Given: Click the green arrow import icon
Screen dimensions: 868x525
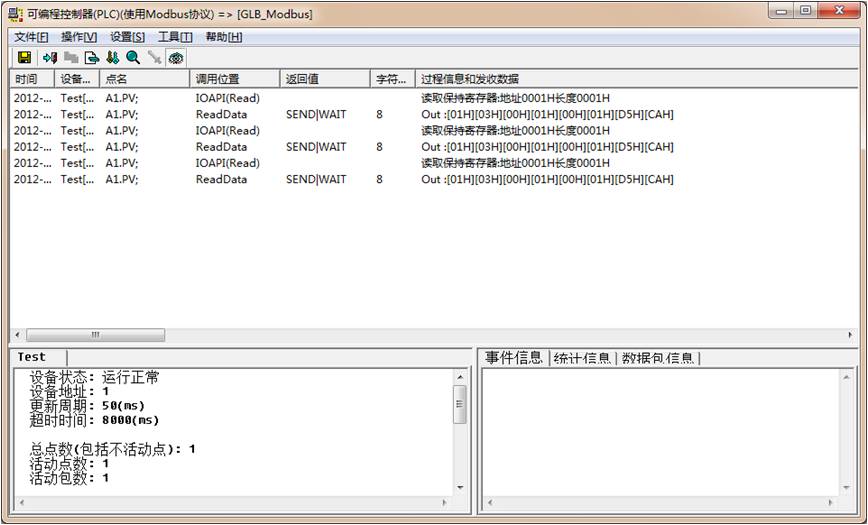Looking at the screenshot, I should [50, 58].
